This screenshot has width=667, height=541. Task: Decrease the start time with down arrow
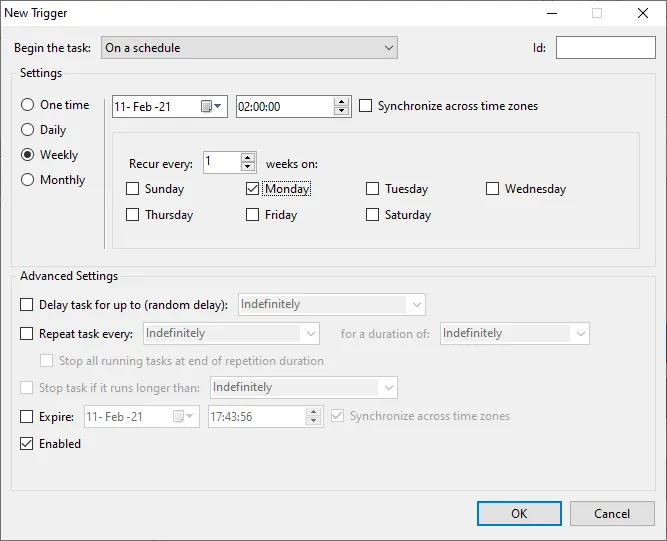pyautogui.click(x=341, y=111)
